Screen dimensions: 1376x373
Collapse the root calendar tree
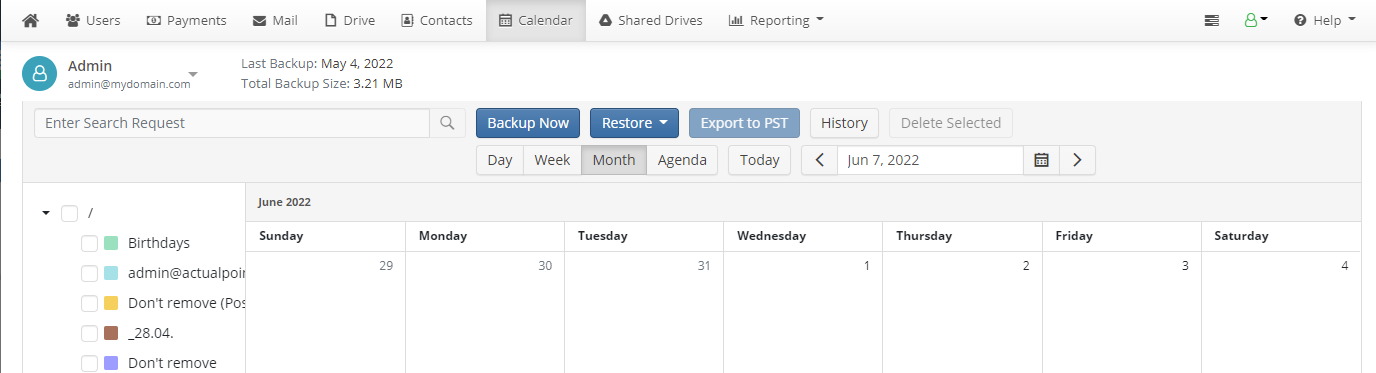[46, 213]
